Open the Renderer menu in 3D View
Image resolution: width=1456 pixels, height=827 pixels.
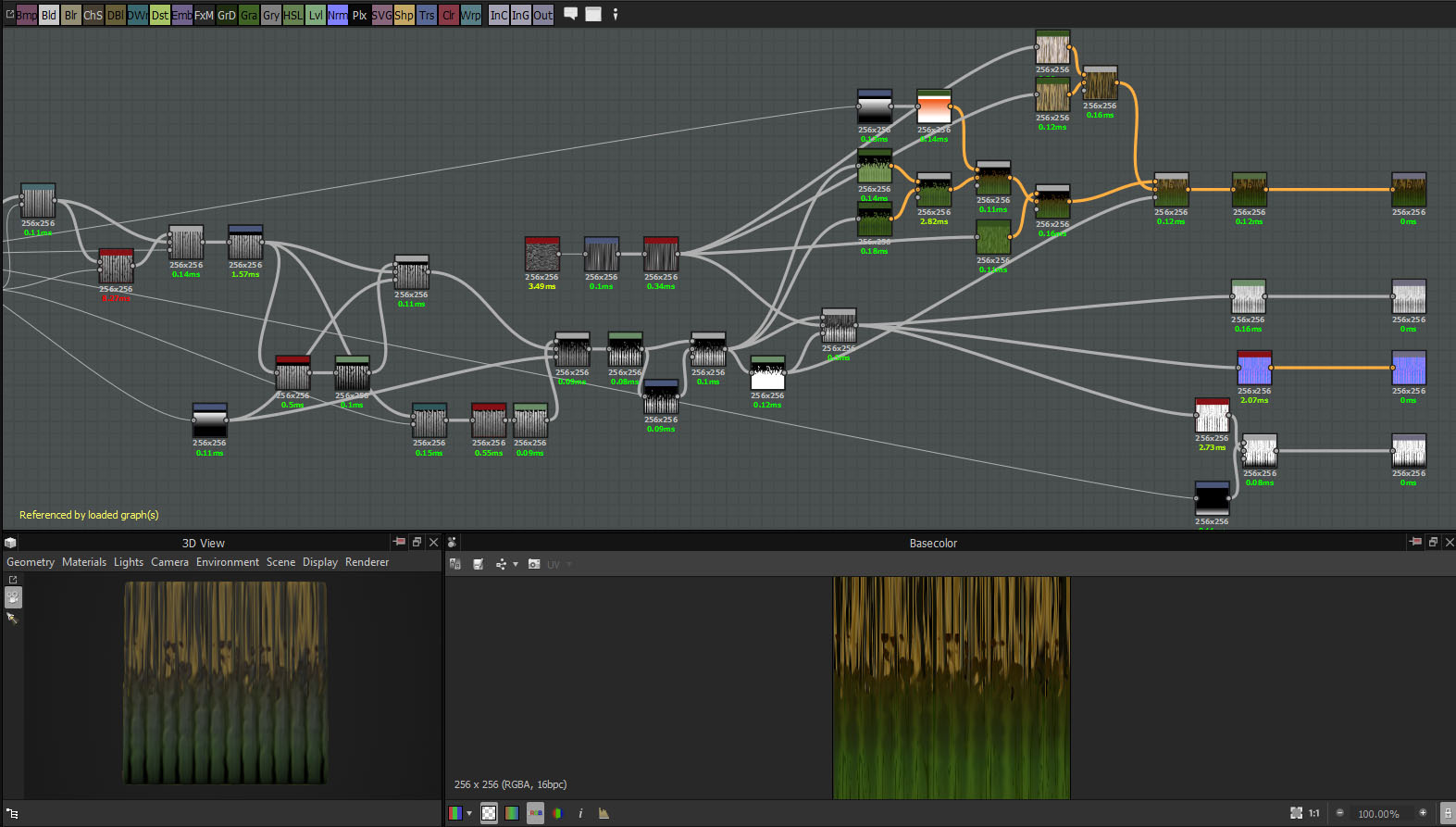click(x=367, y=562)
